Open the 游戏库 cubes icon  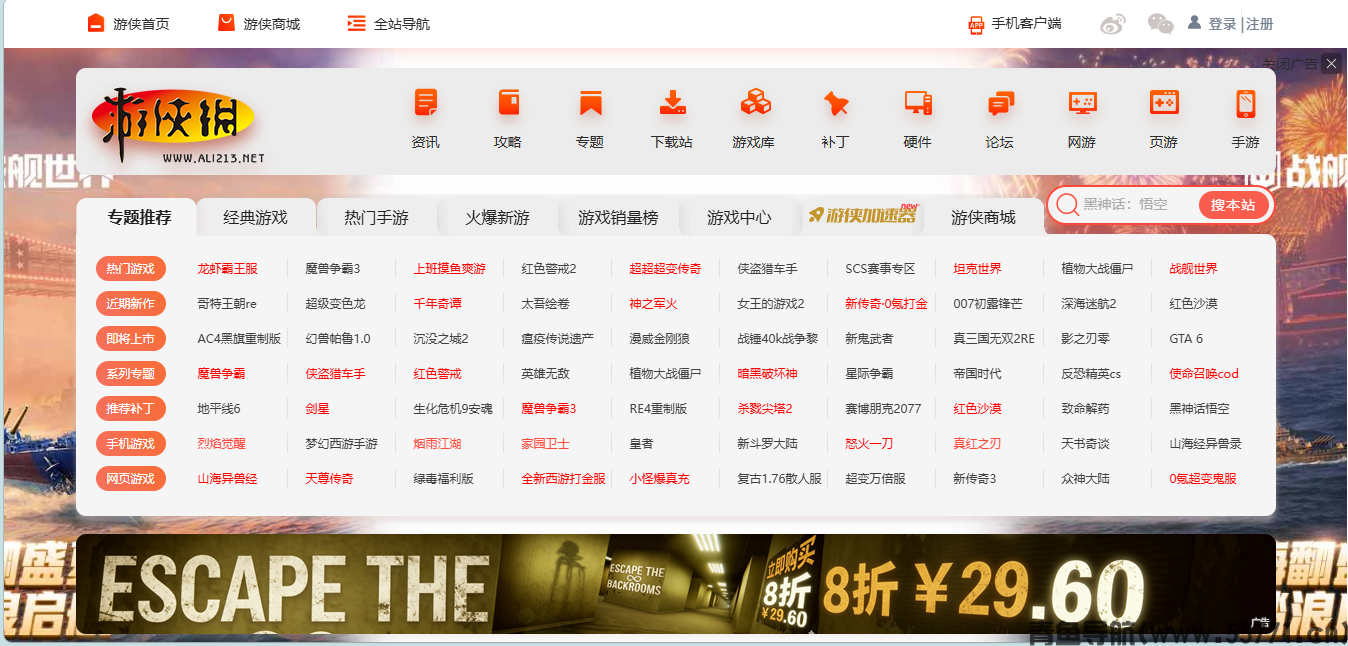tap(754, 103)
